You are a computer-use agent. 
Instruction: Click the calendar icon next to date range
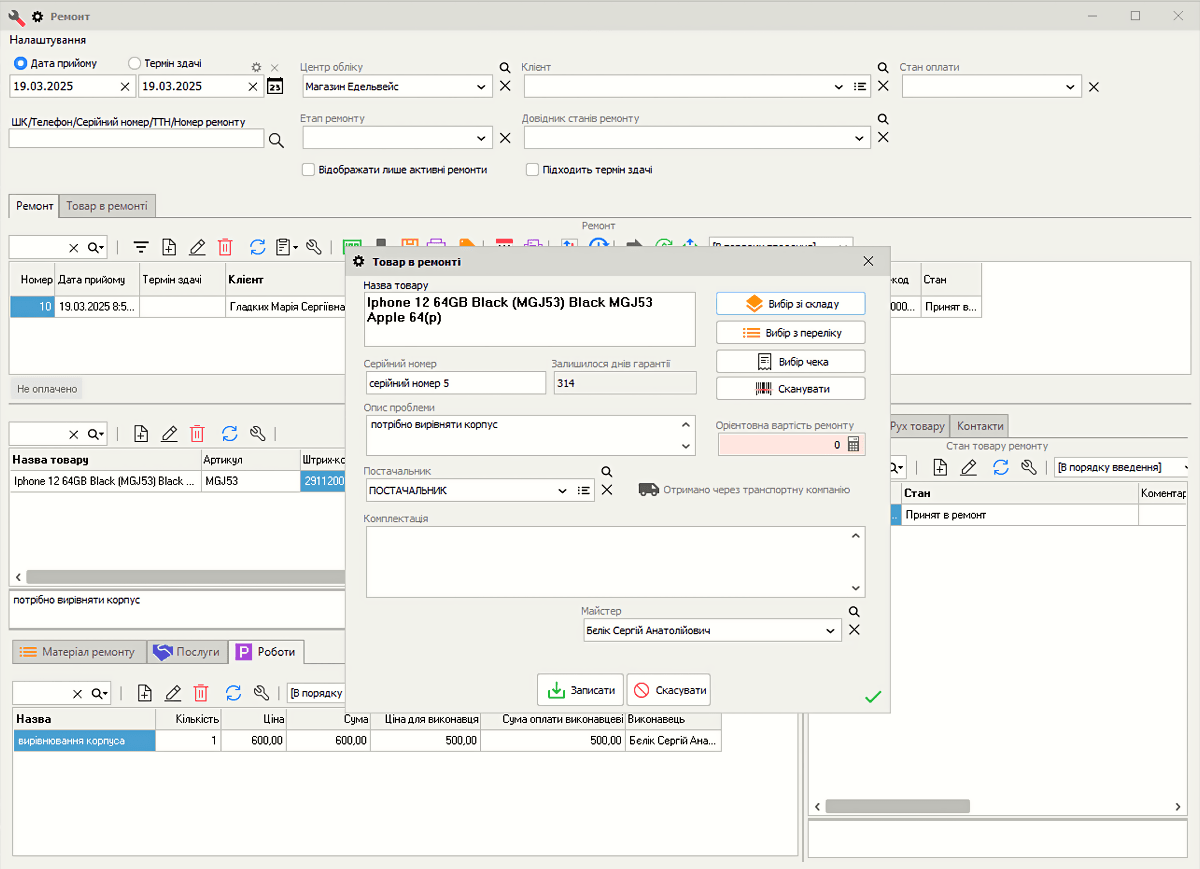pos(275,87)
